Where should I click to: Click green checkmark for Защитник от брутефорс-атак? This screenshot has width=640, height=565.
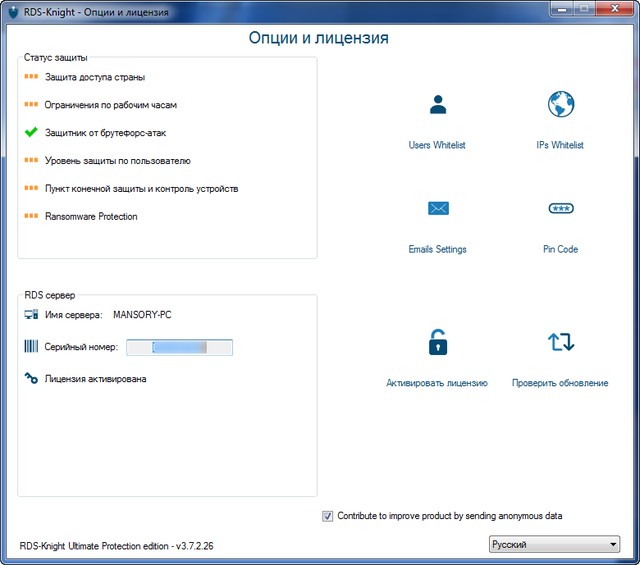pyautogui.click(x=31, y=132)
